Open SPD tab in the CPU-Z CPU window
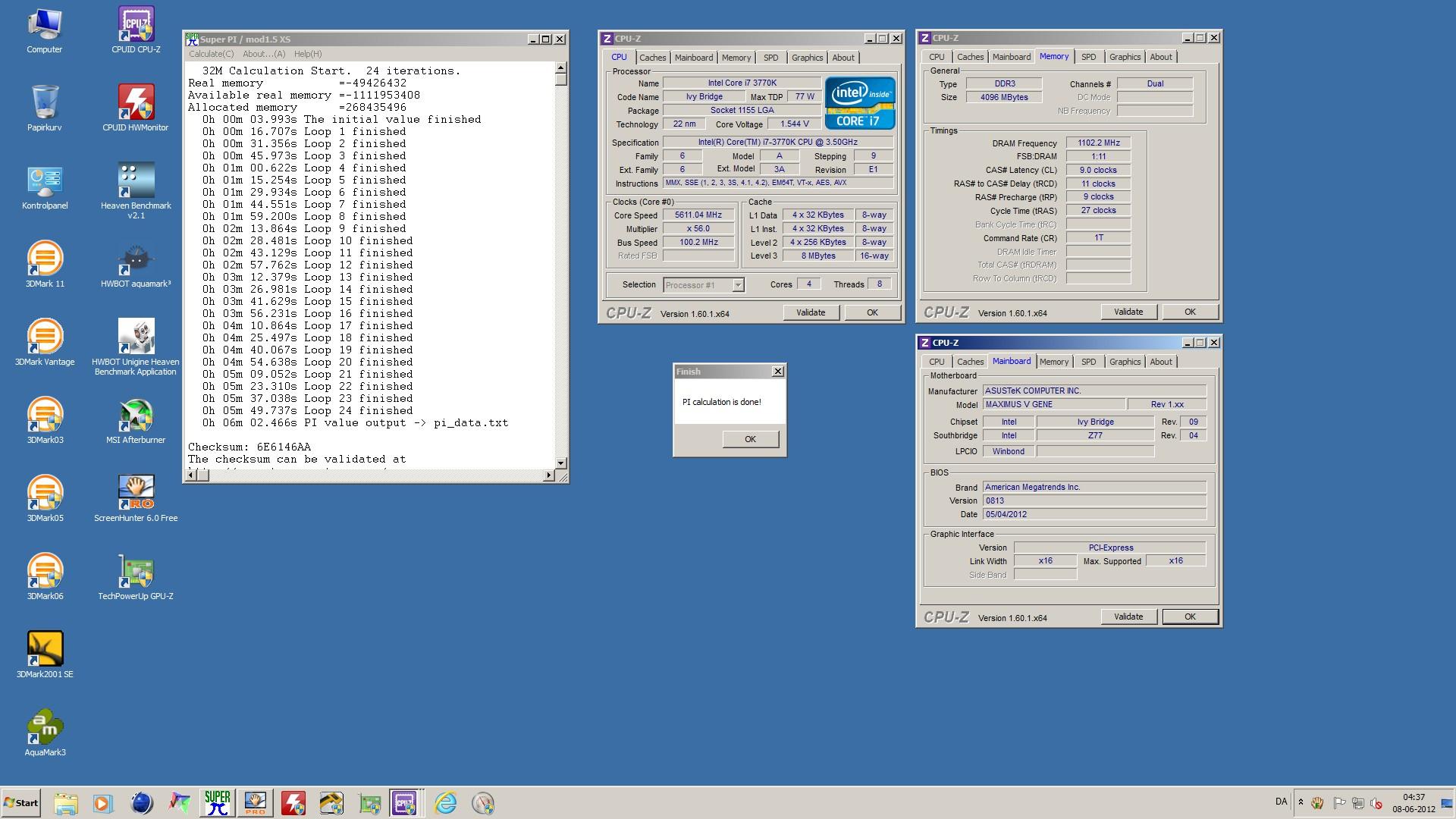 [x=770, y=58]
